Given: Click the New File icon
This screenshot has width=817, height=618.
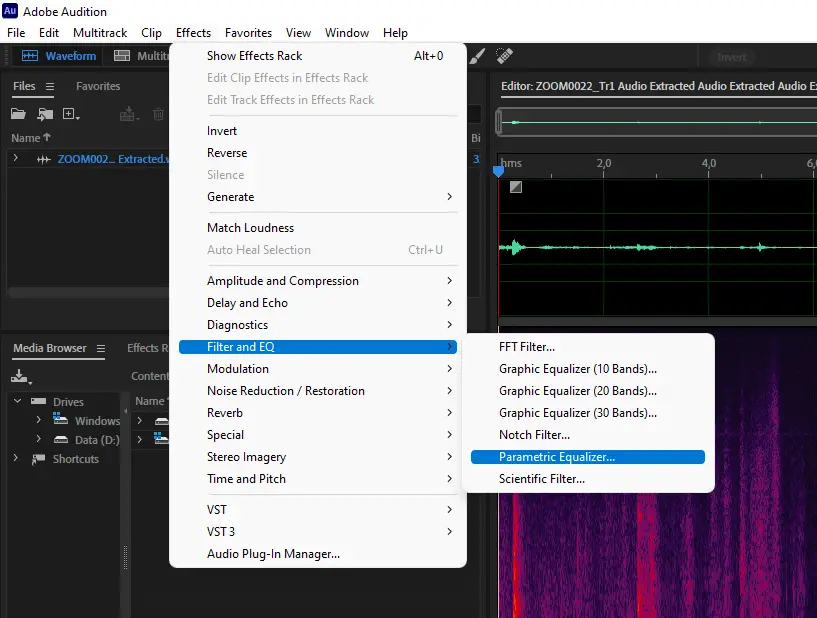Looking at the screenshot, I should pyautogui.click(x=70, y=114).
